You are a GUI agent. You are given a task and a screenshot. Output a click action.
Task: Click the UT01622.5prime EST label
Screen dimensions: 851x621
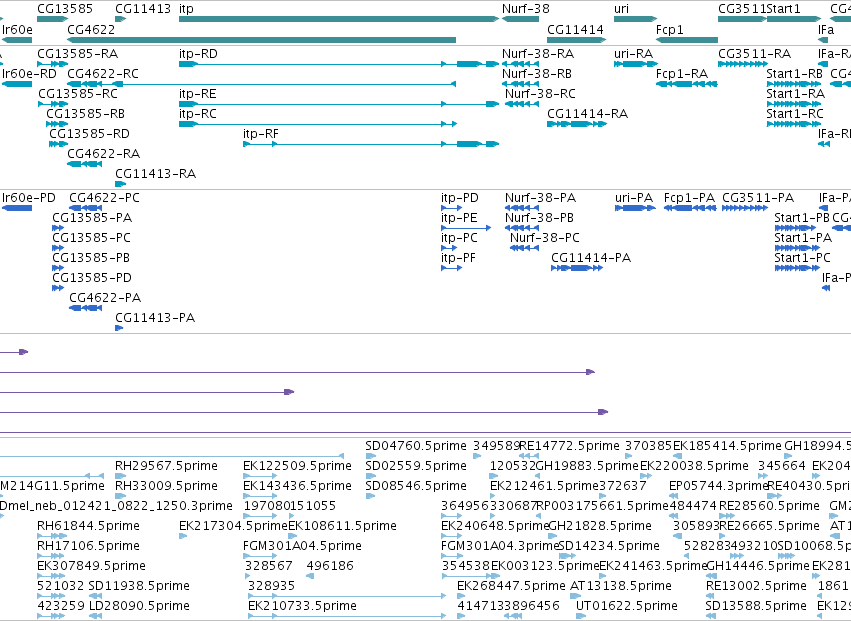[627, 606]
